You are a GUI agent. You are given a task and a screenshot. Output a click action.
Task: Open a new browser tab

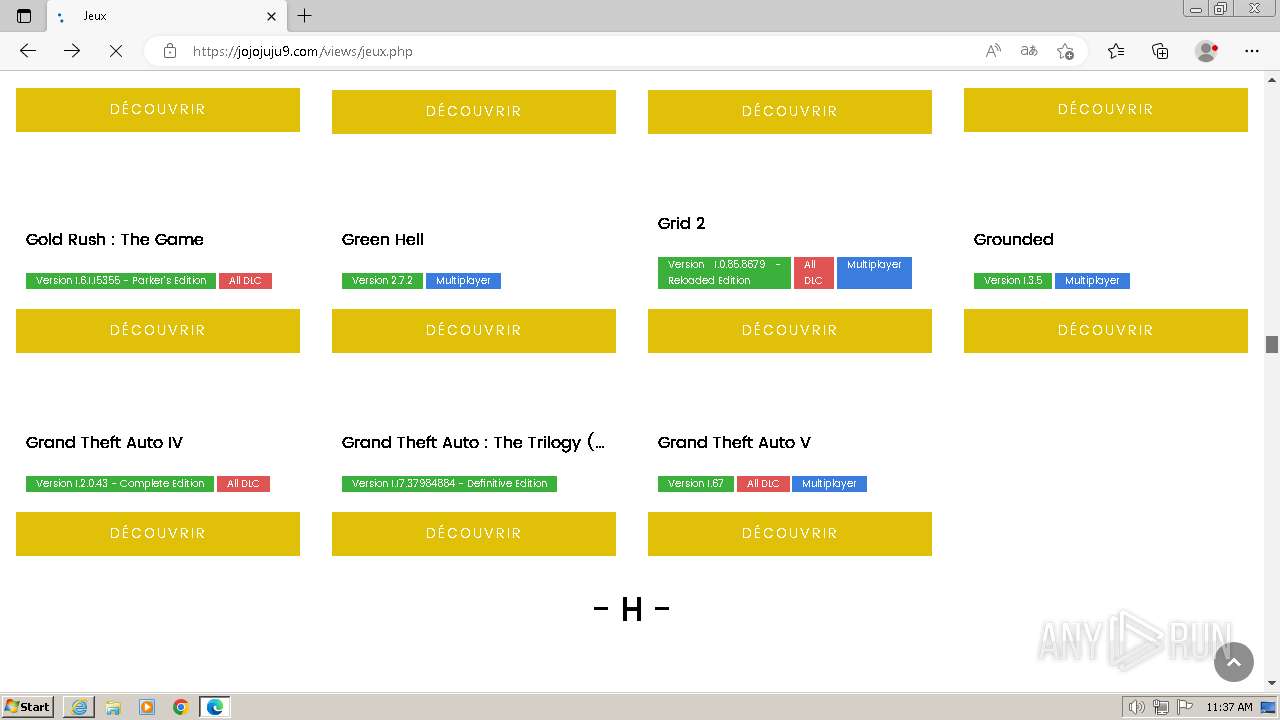(305, 16)
